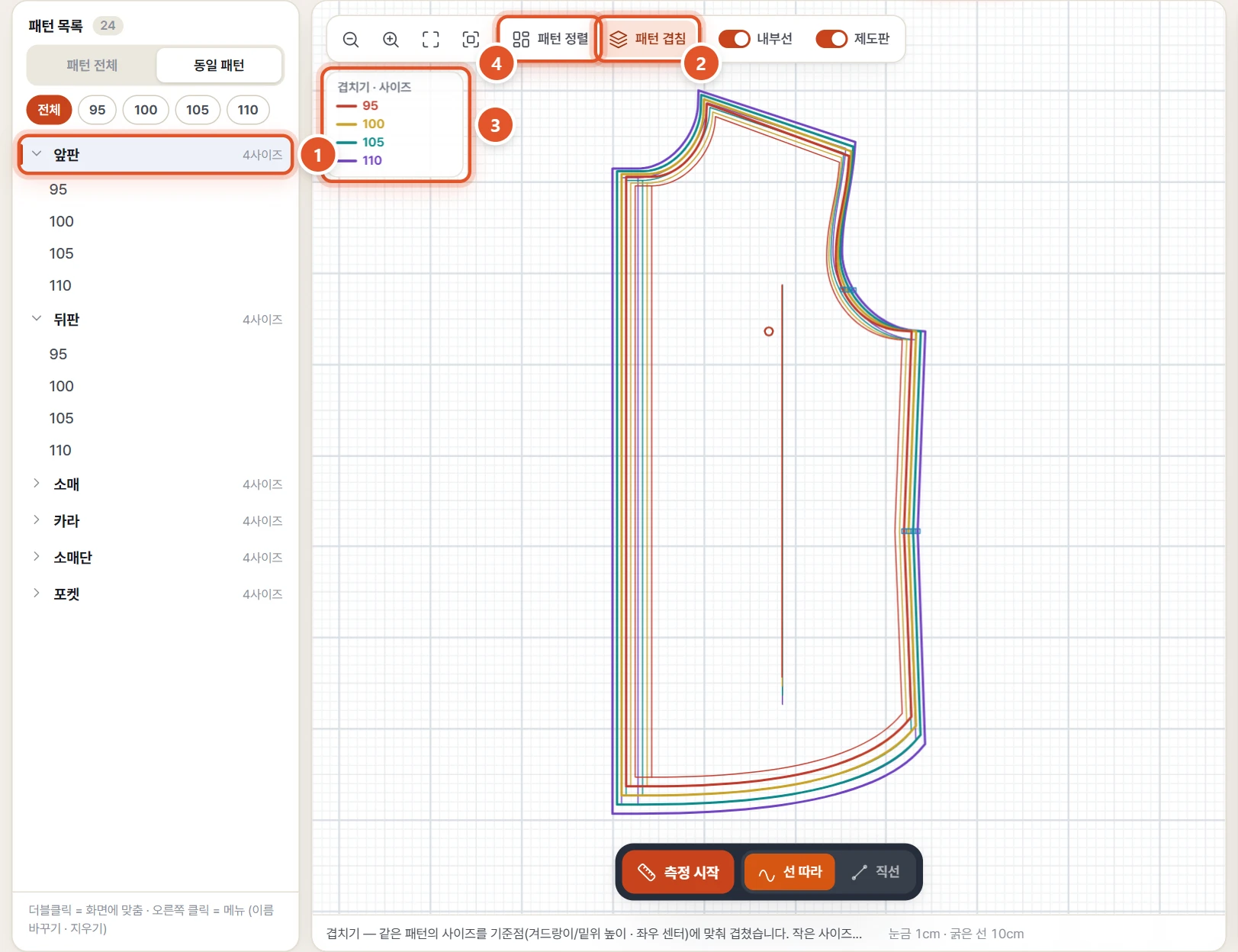1238x952 pixels.
Task: Choose the 직선 measuring mode
Action: 876,872
